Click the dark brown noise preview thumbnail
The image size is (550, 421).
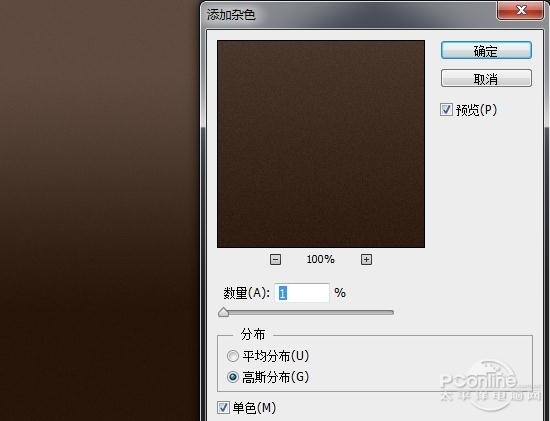click(321, 144)
